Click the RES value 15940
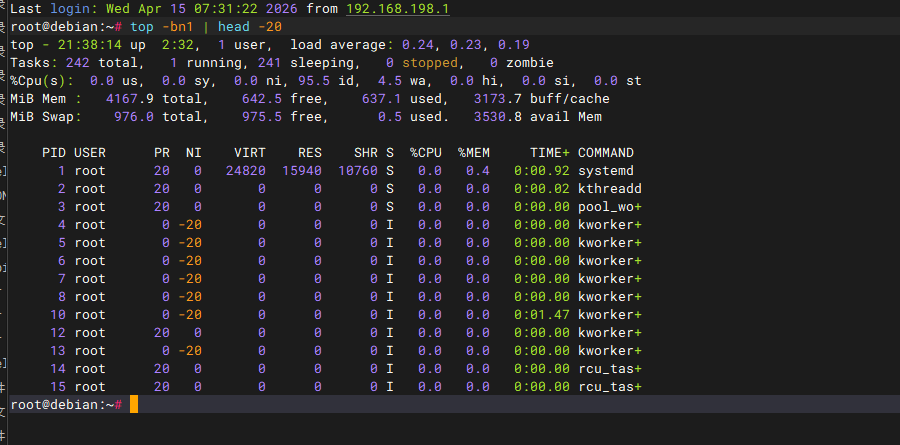 coord(302,171)
